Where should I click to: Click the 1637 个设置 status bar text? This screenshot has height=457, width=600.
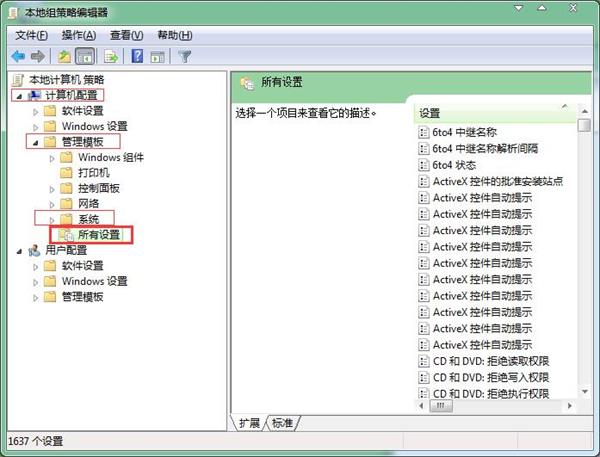pyautogui.click(x=36, y=441)
